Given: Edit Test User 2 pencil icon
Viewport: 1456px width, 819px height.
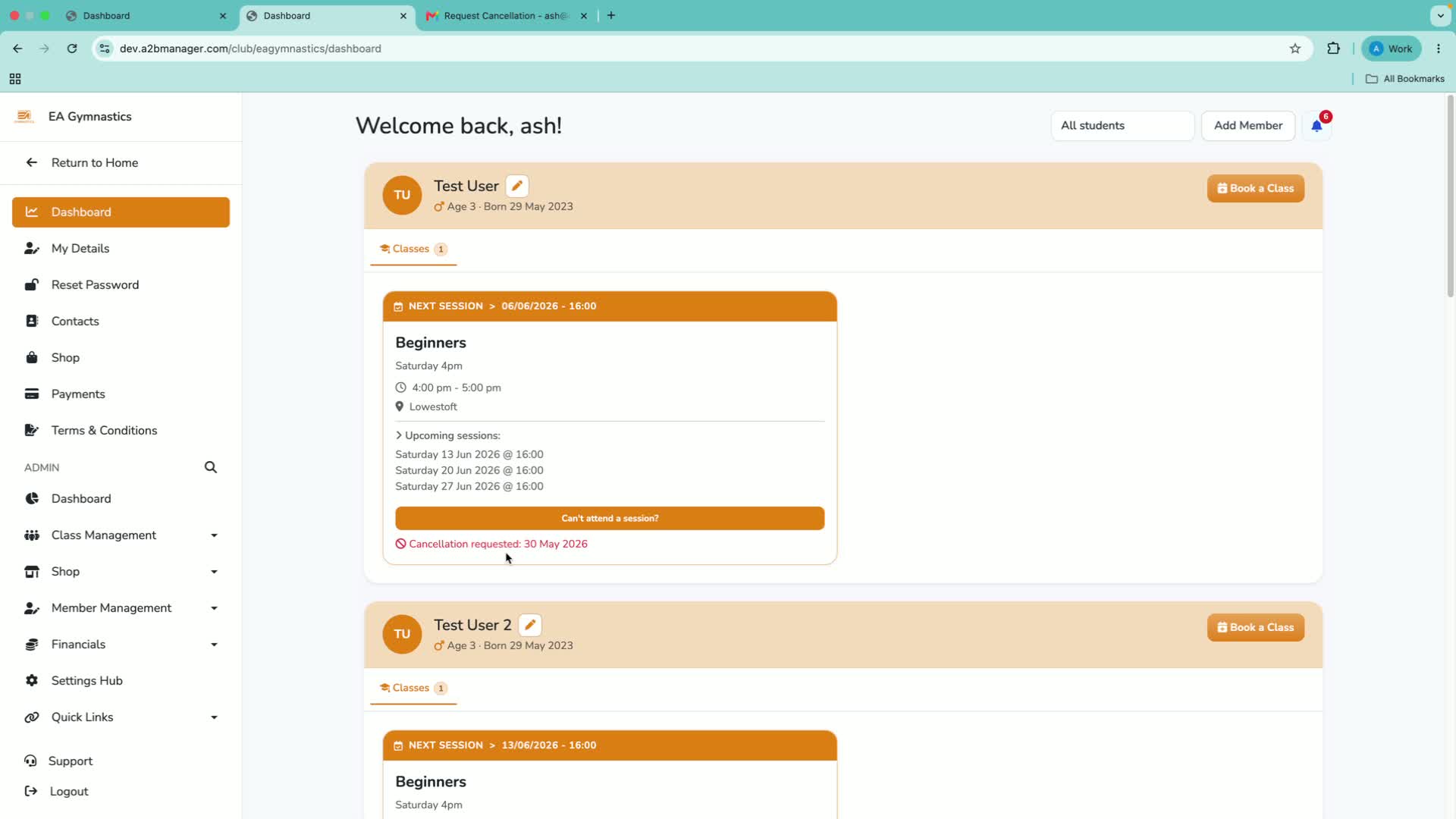Looking at the screenshot, I should coord(530,625).
